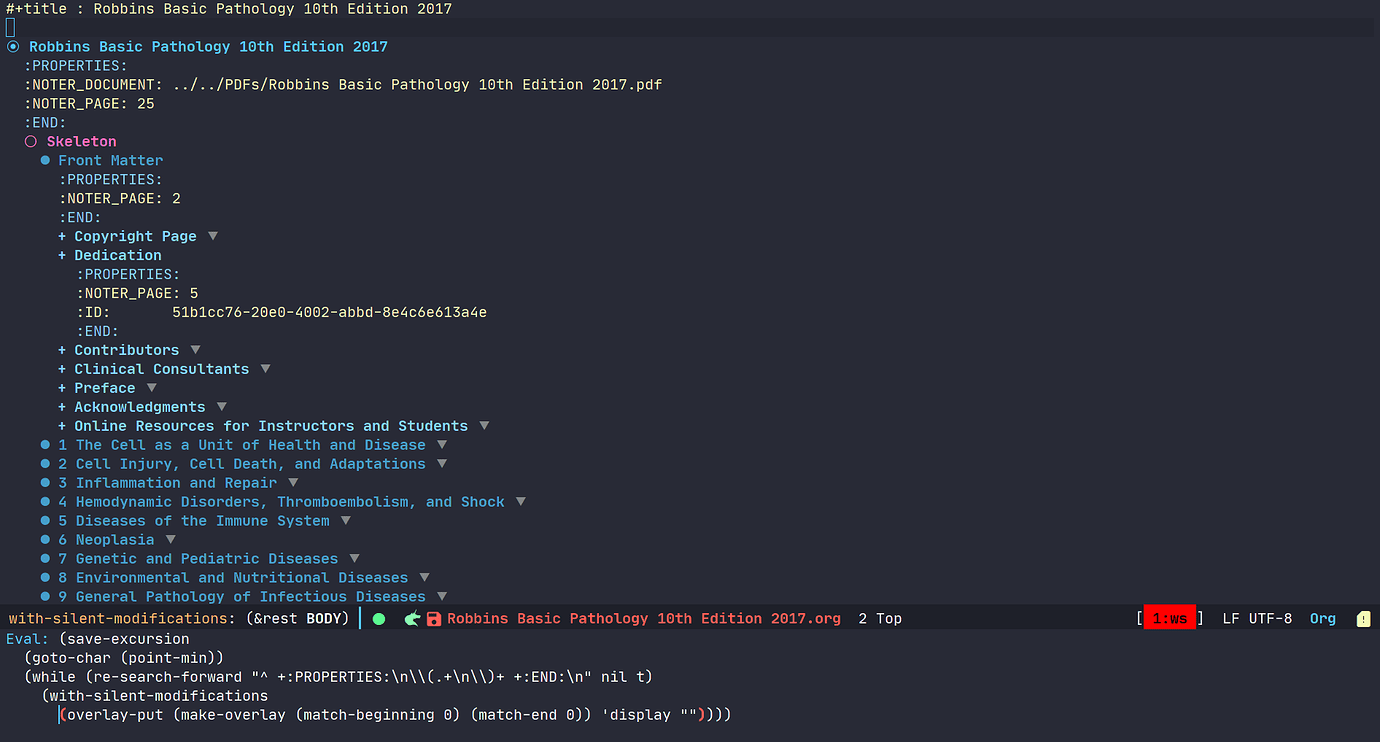Click the Top buffer position indicator

coord(888,618)
